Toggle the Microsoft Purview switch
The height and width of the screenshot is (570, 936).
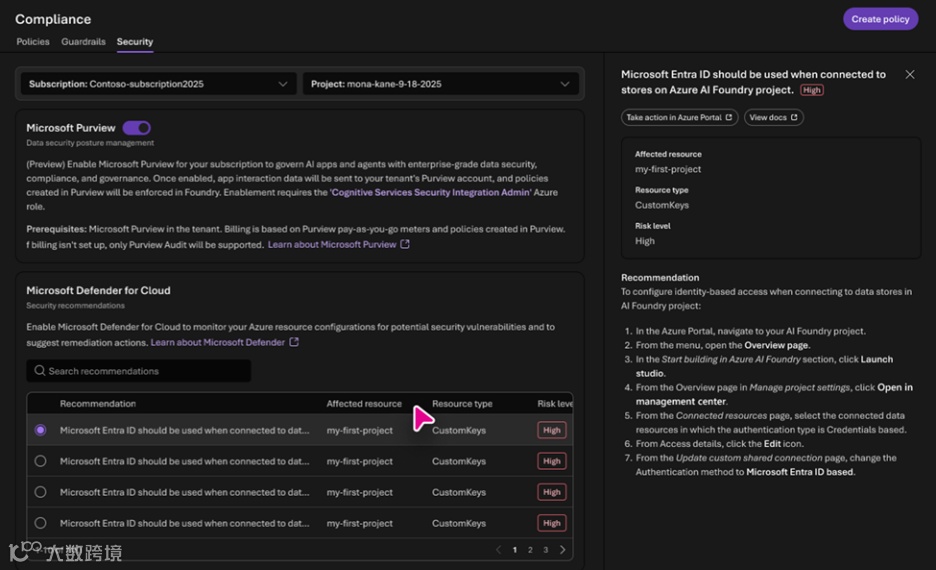136,128
